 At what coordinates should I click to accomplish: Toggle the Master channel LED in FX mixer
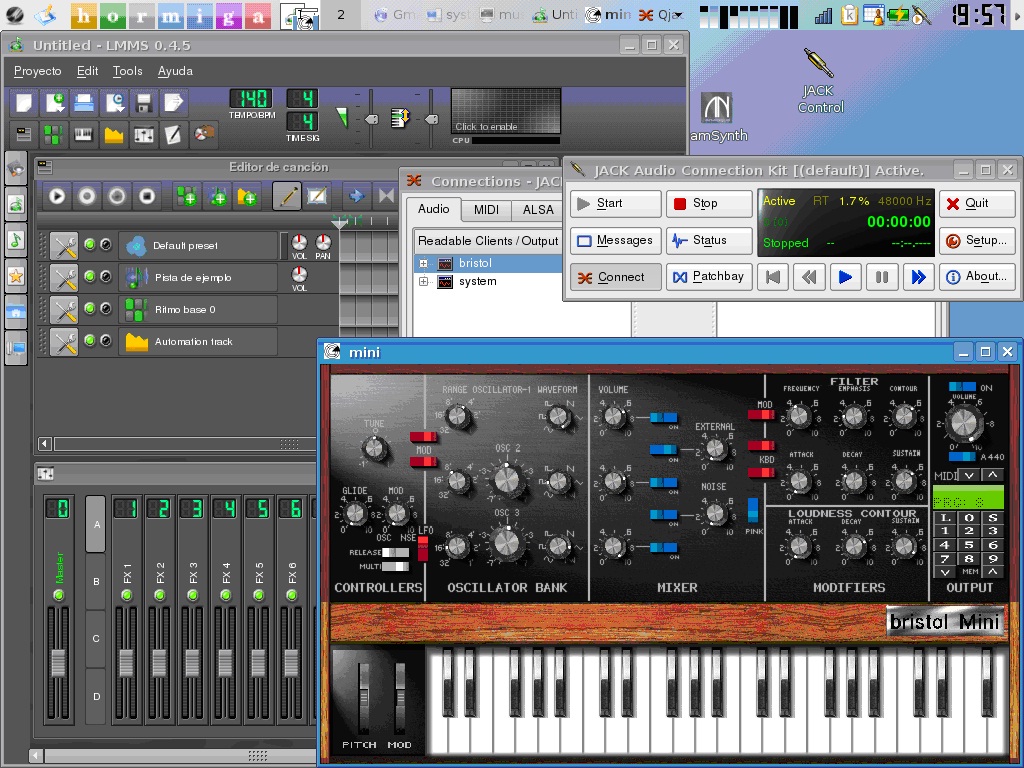(59, 595)
